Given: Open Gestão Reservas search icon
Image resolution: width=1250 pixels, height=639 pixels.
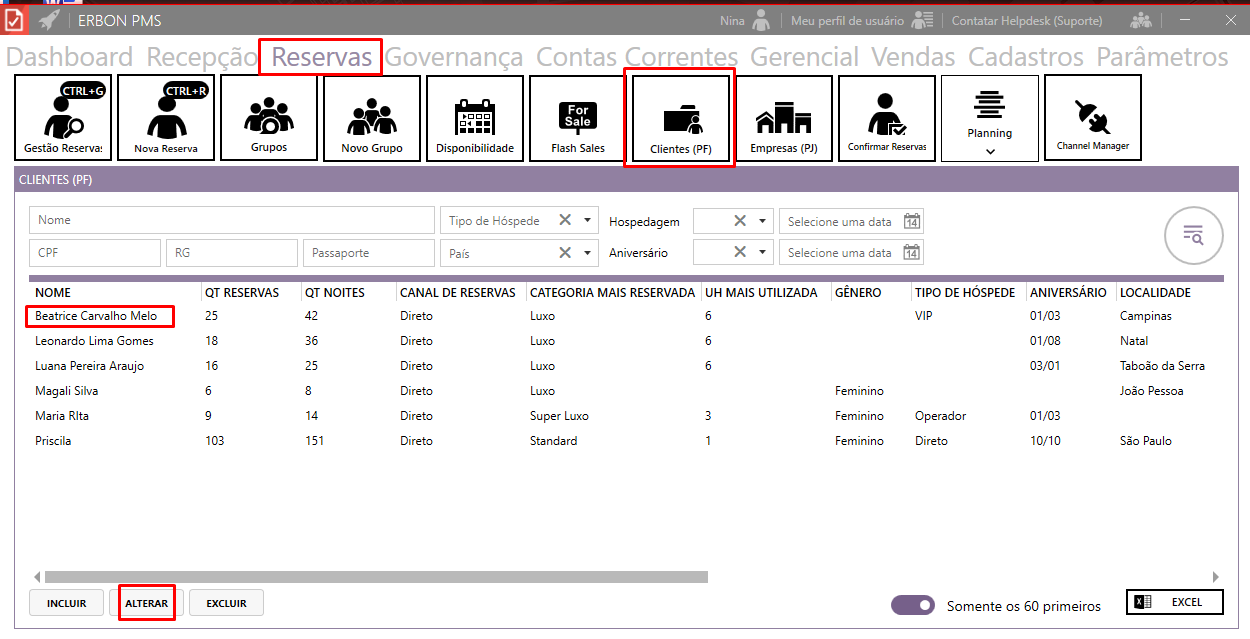Looking at the screenshot, I should point(63,118).
